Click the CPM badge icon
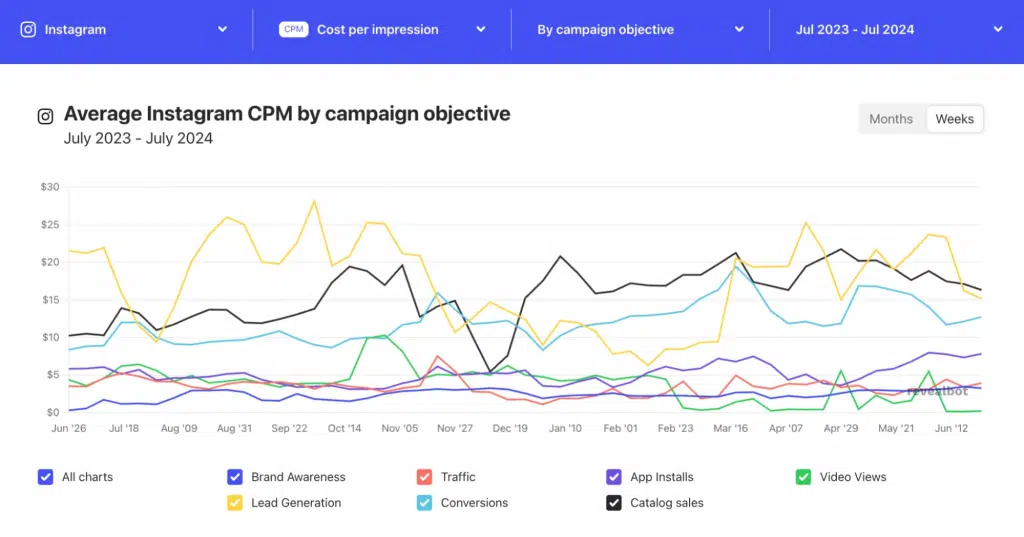Image resolution: width=1024 pixels, height=537 pixels. point(294,30)
